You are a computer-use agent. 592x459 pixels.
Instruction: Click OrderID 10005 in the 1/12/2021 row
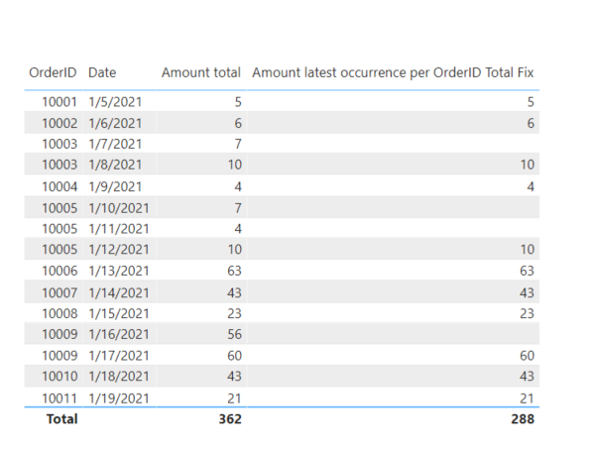(x=59, y=249)
